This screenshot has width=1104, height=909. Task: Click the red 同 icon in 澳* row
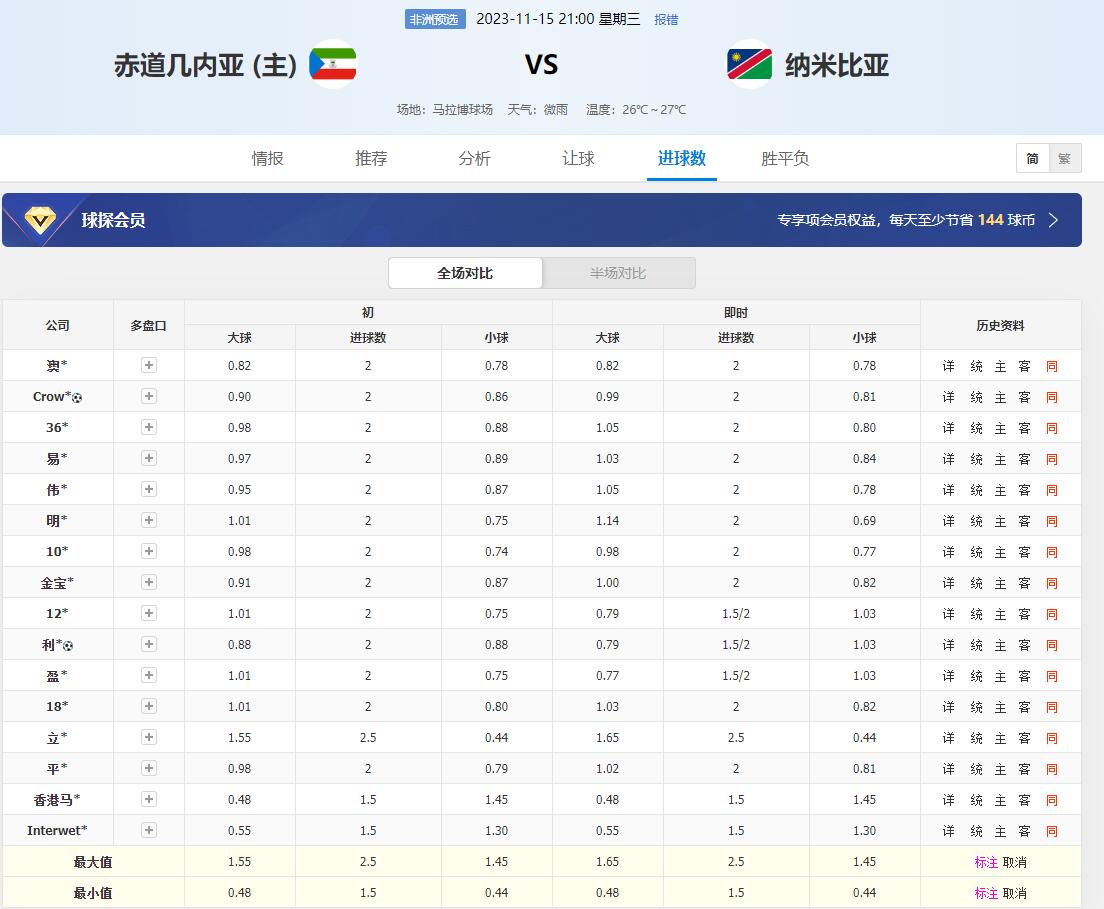tap(1051, 366)
